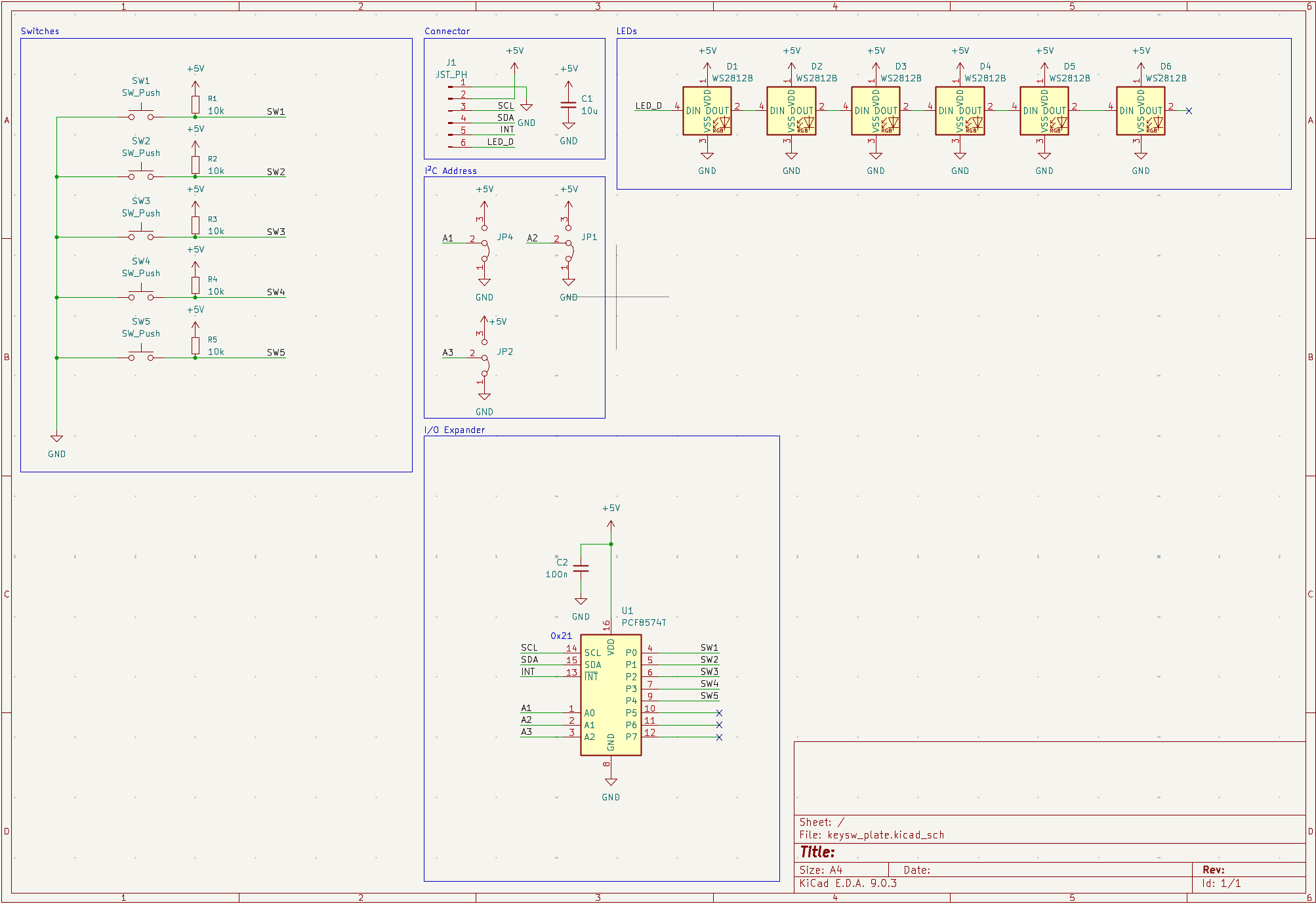Image resolution: width=1316 pixels, height=904 pixels.
Task: Click the PCF8574T value text
Action: point(644,623)
